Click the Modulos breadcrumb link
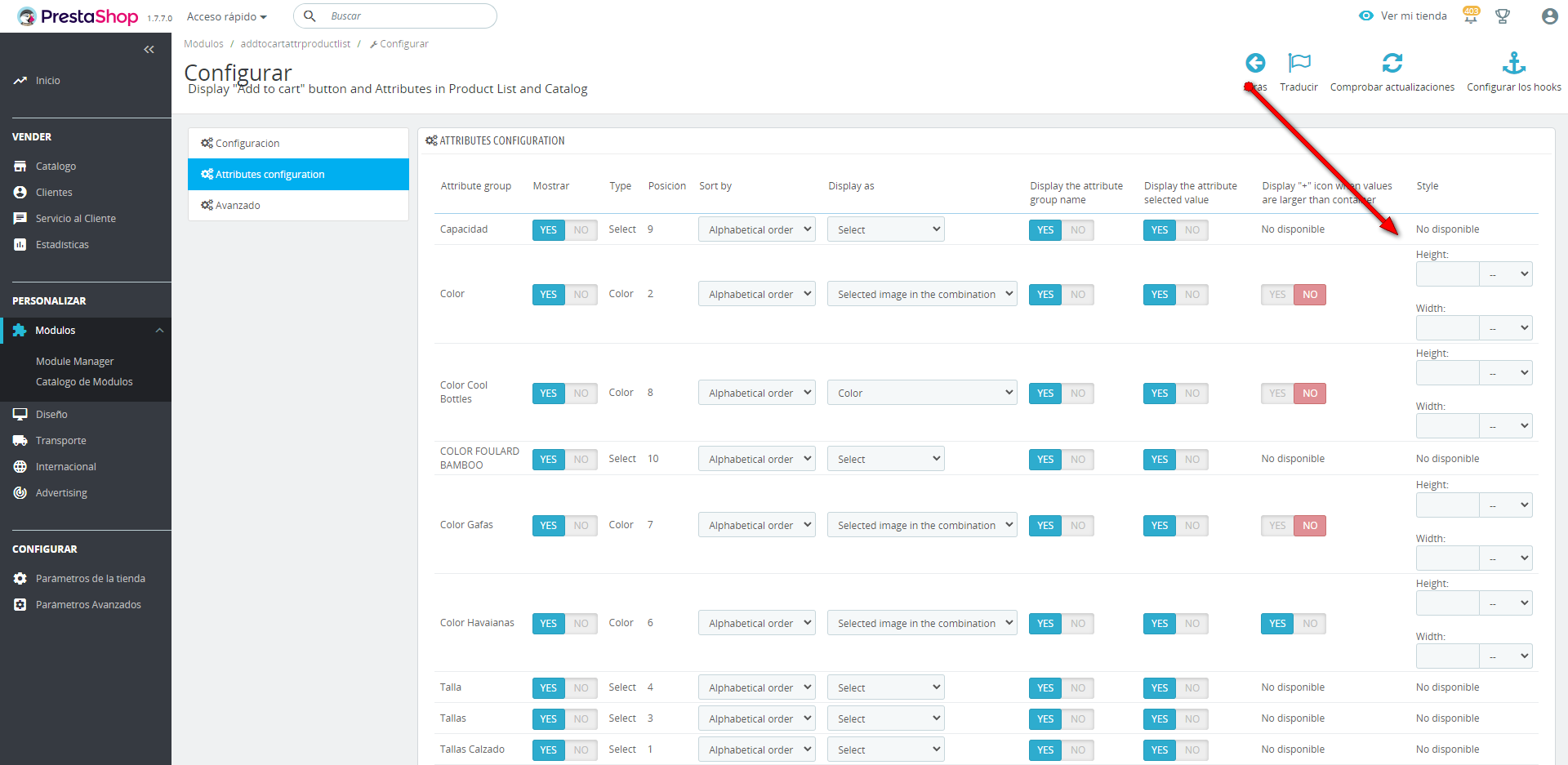Screen dimensions: 1568x765 tap(203, 44)
